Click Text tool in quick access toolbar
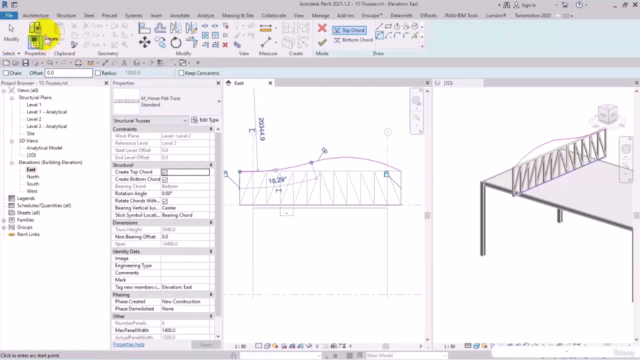The width and height of the screenshot is (640, 360). click(x=124, y=63)
